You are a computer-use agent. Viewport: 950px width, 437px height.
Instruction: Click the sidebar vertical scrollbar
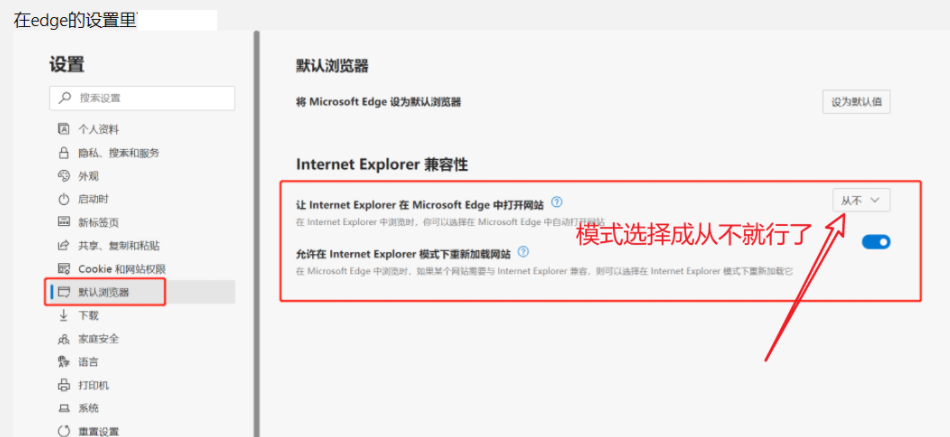(256, 233)
